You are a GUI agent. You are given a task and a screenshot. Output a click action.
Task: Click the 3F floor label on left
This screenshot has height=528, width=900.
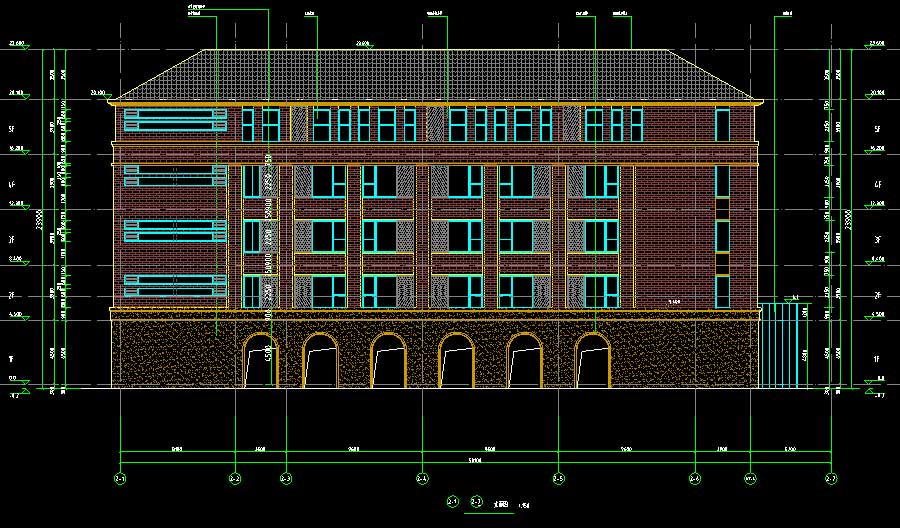(12, 241)
